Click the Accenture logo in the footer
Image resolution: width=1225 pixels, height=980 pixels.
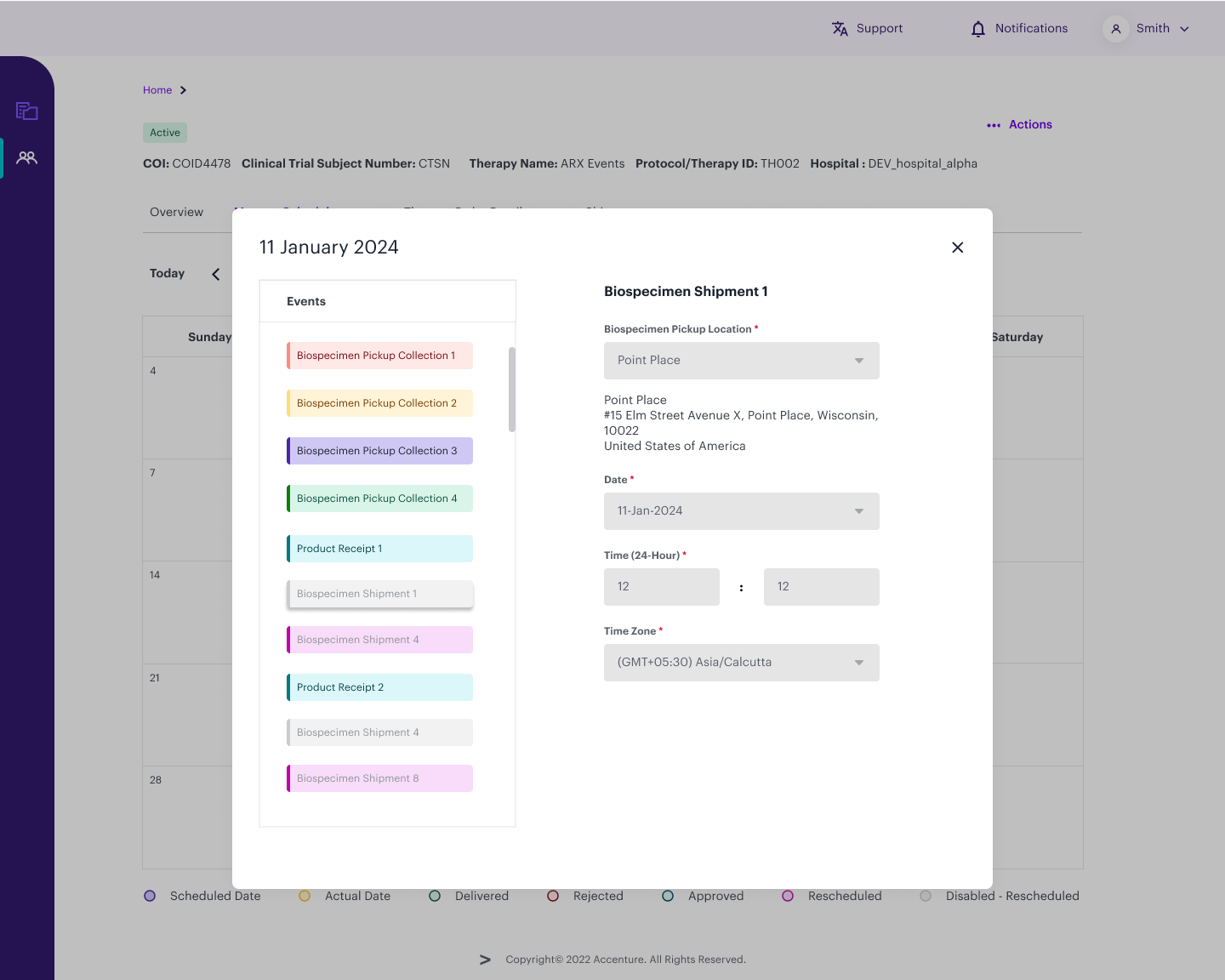pos(485,960)
